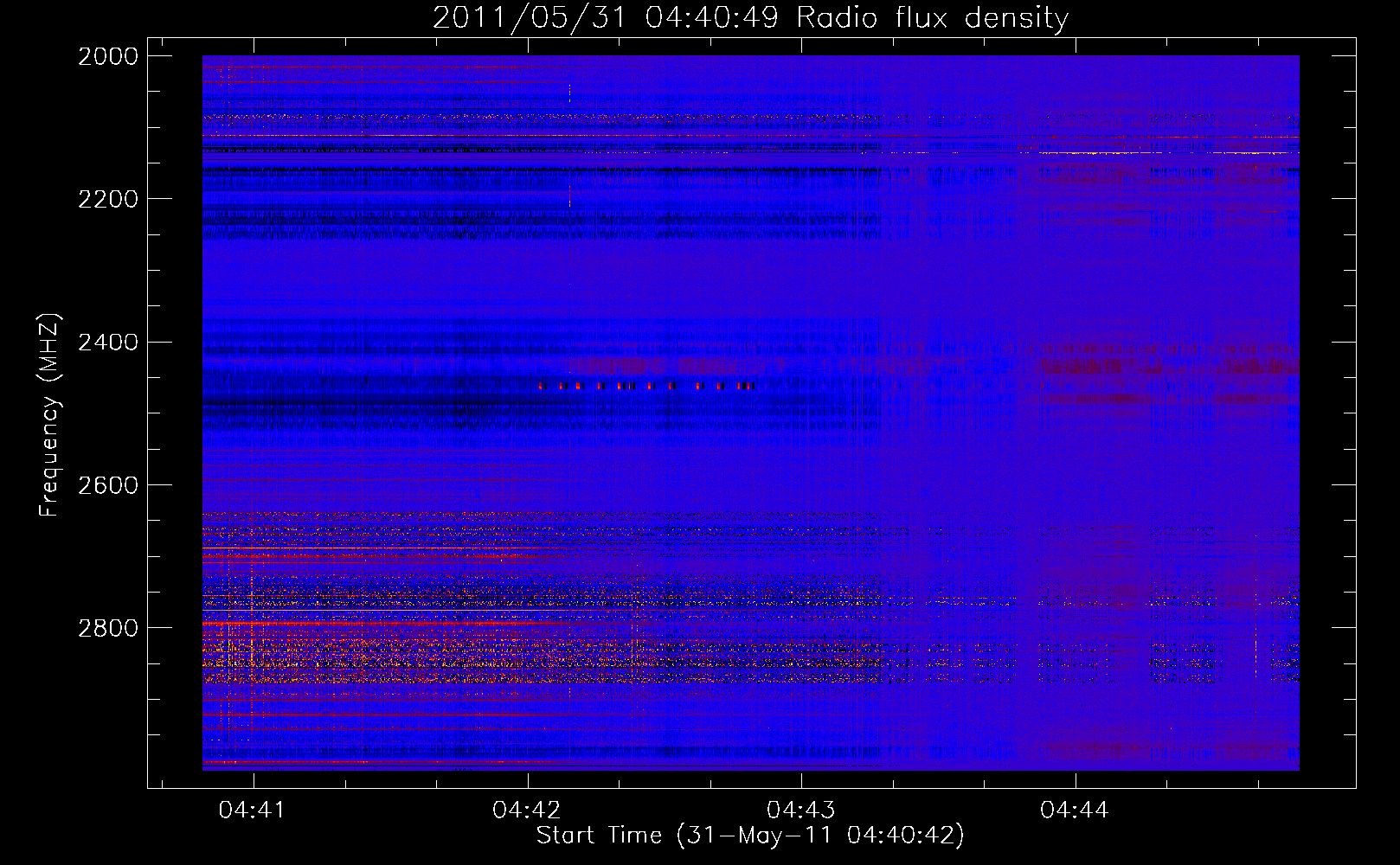
Task: Click the 2000 frequency tick label
Action: [x=108, y=56]
